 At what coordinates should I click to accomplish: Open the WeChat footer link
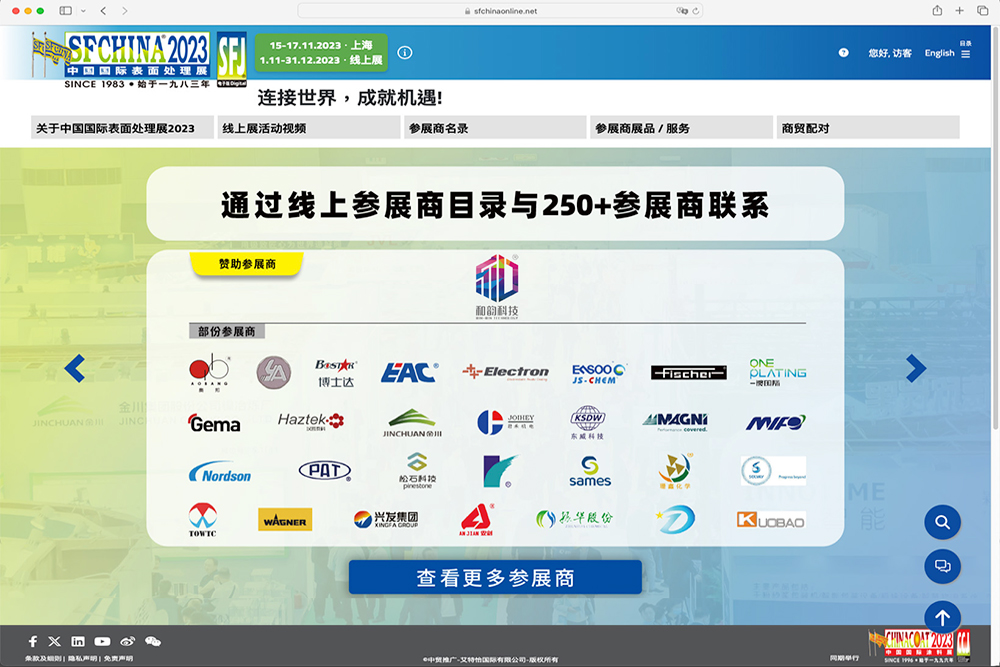coord(152,641)
